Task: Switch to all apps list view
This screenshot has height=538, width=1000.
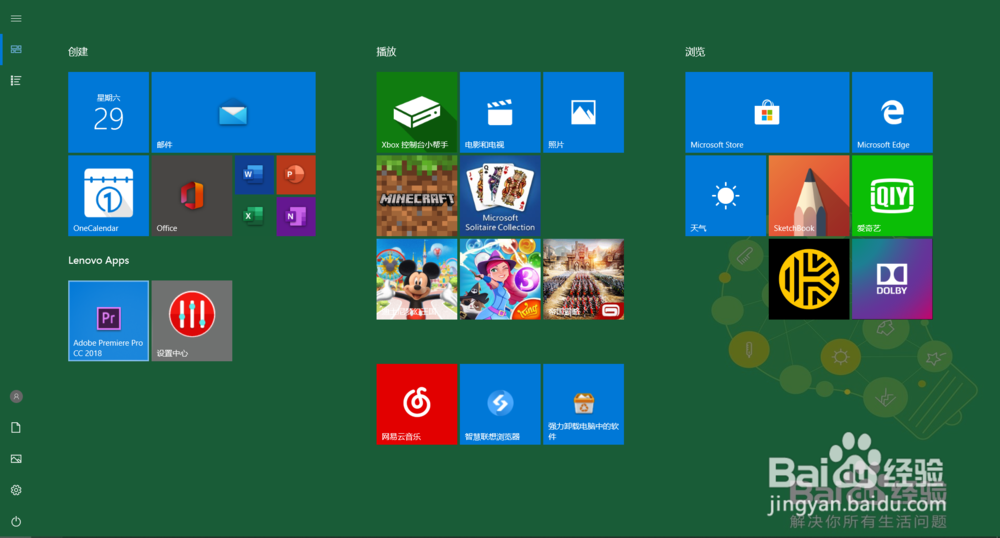Action: pos(16,80)
